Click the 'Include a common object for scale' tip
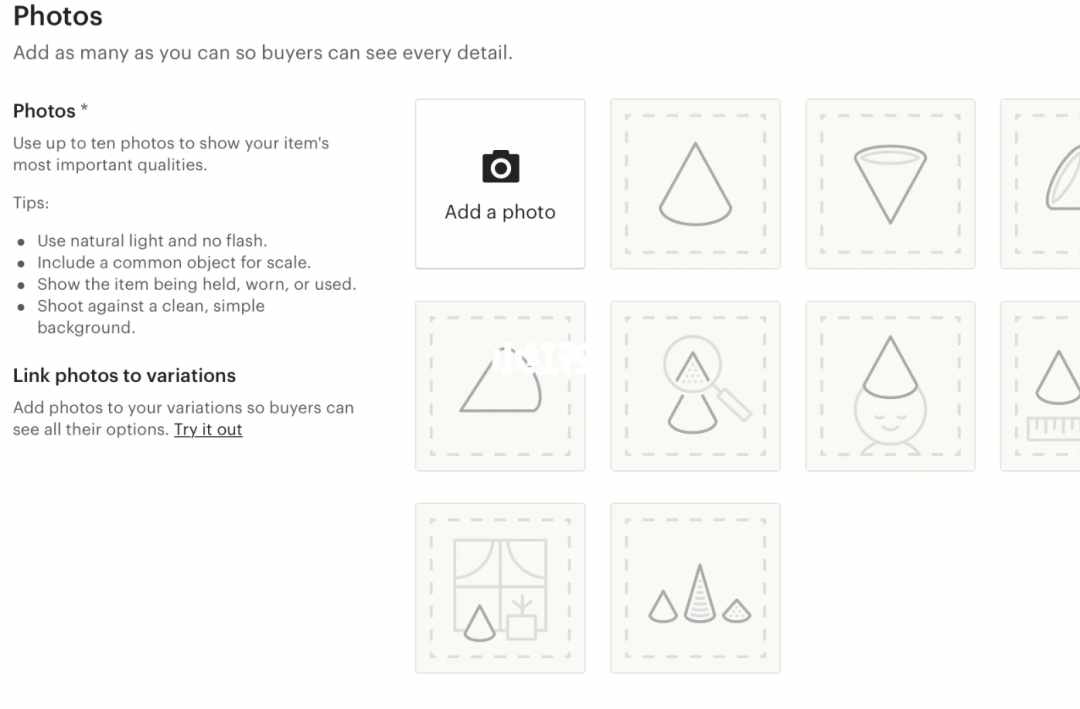This screenshot has height=709, width=1080. 174,263
